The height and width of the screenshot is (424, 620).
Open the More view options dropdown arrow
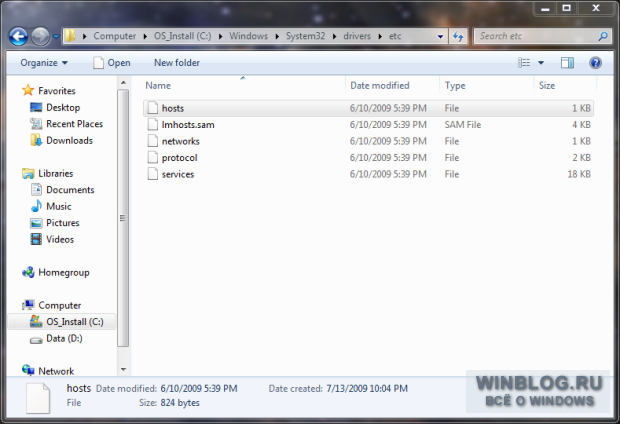pos(541,63)
